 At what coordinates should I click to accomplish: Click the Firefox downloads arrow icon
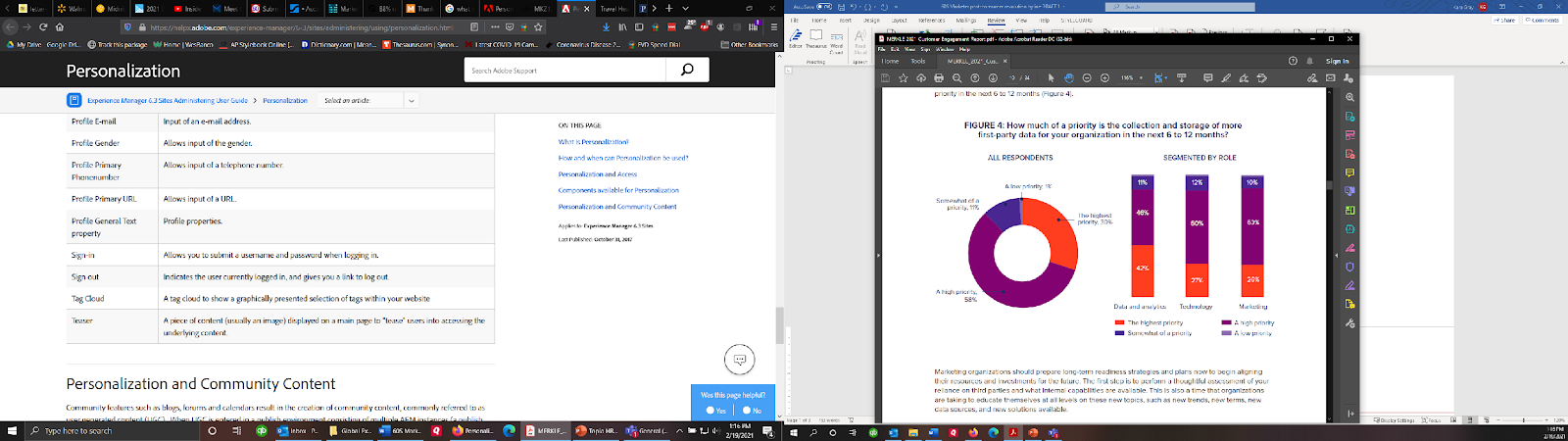pos(607,26)
